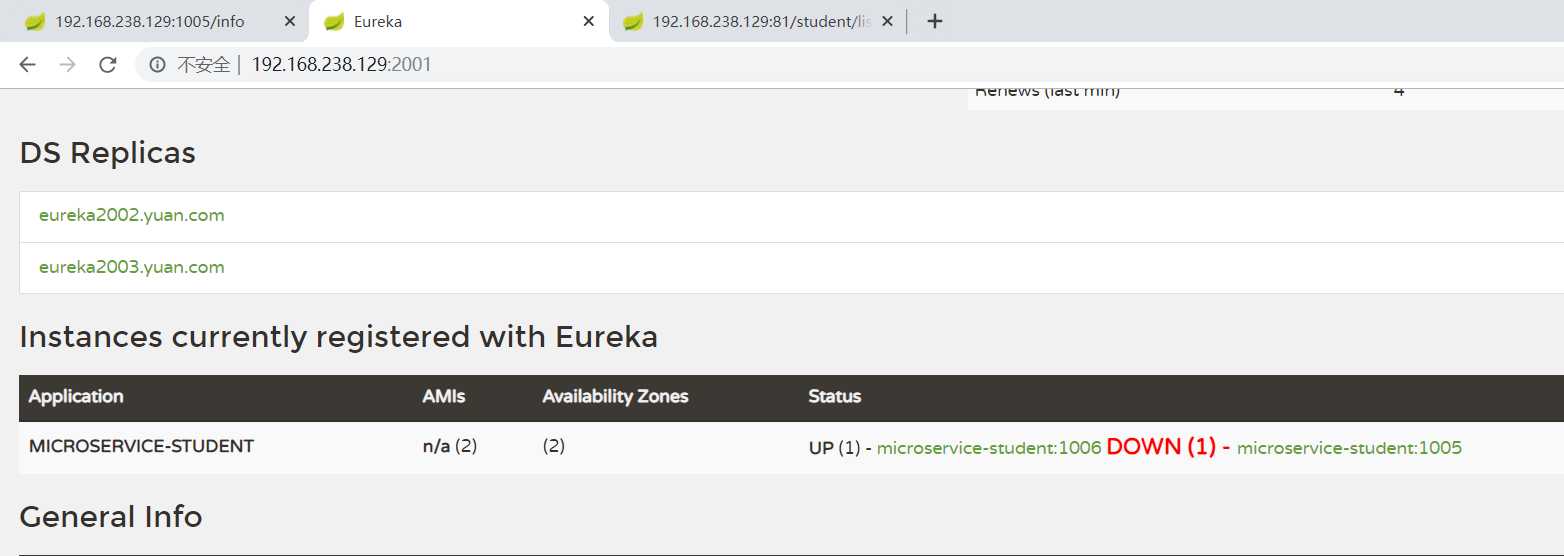Go forward with the browser forward arrow
1564x556 pixels.
pos(67,65)
